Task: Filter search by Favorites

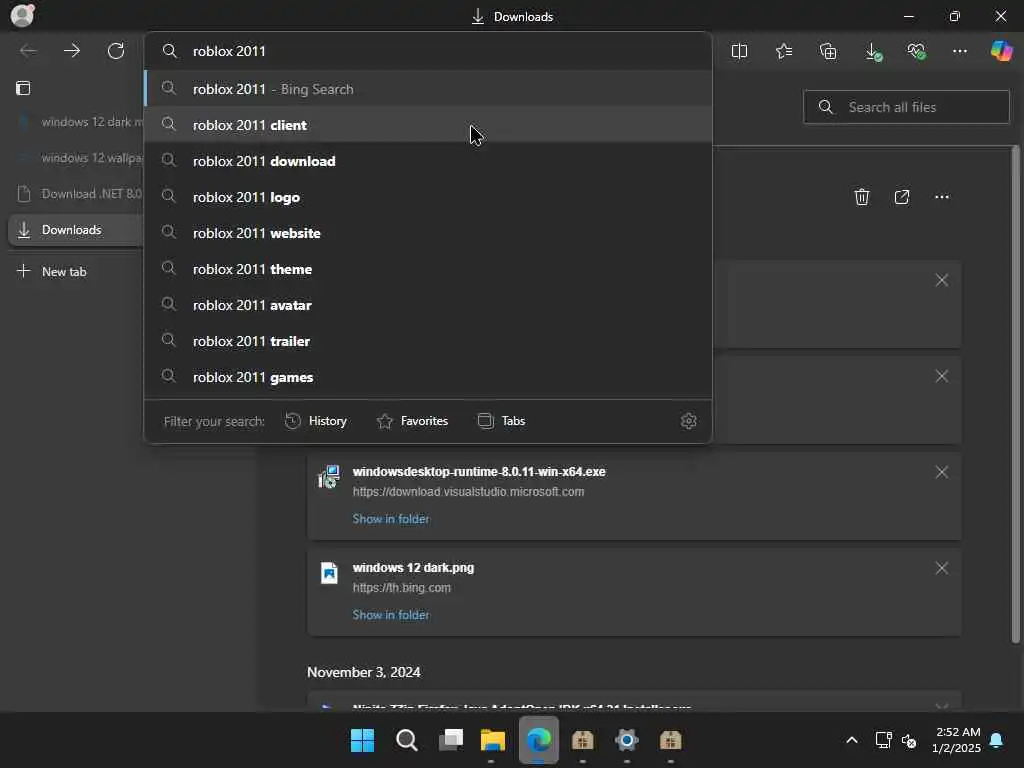Action: (x=412, y=421)
